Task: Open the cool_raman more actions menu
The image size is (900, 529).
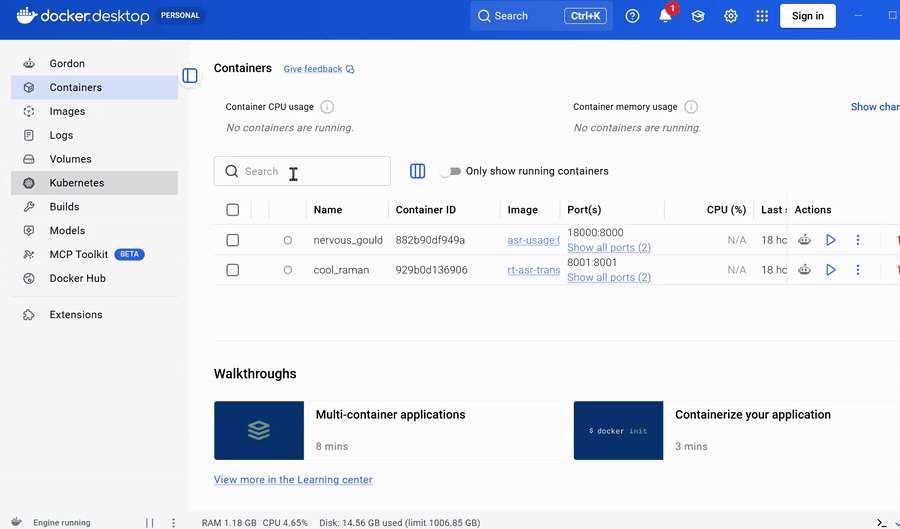Action: pyautogui.click(x=858, y=270)
